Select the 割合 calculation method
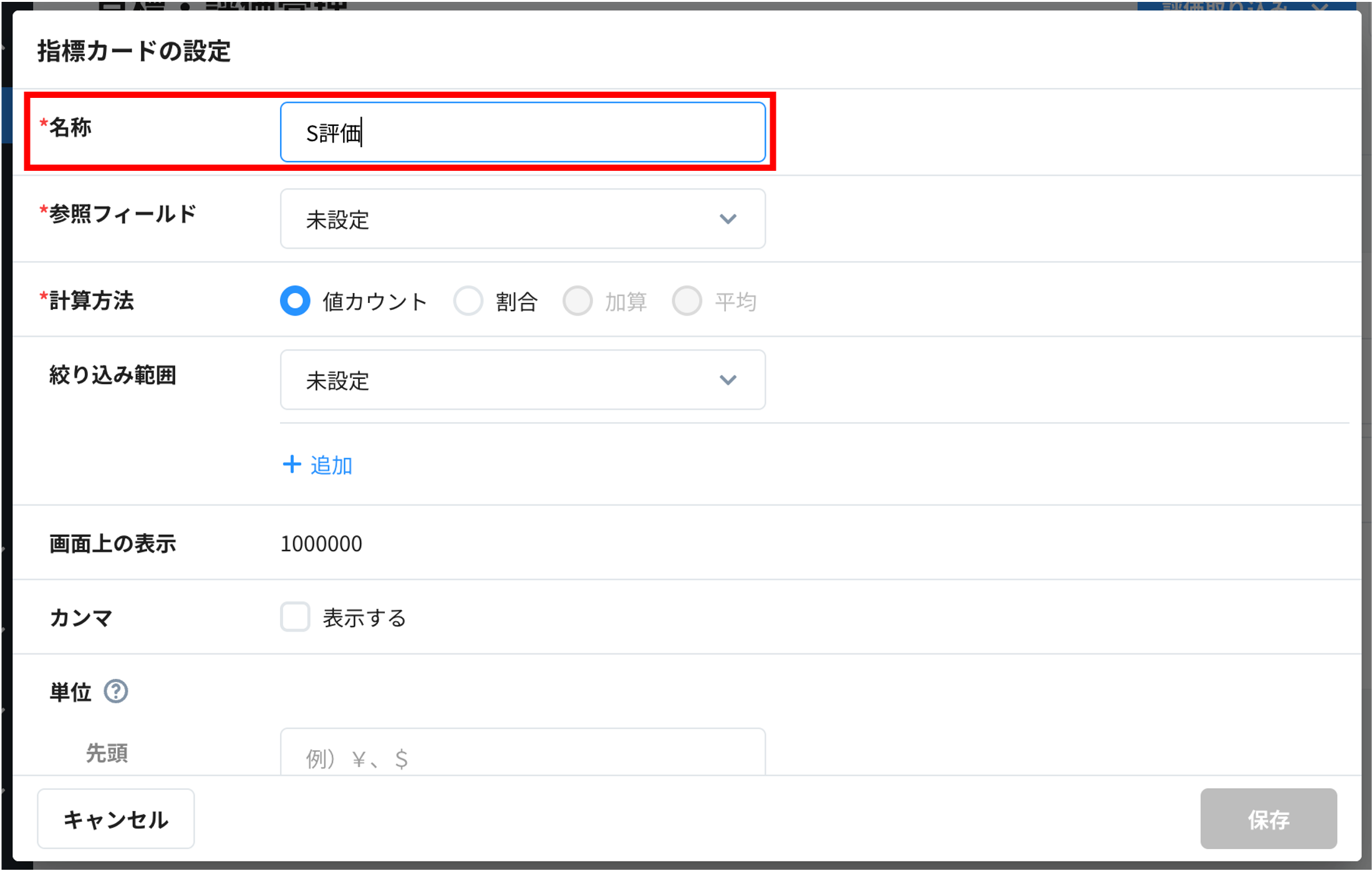Screen dimensions: 1372x871 468,301
